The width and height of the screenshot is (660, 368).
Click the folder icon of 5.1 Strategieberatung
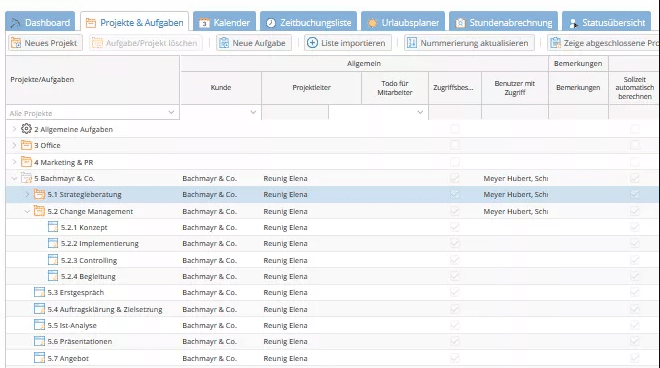point(40,194)
